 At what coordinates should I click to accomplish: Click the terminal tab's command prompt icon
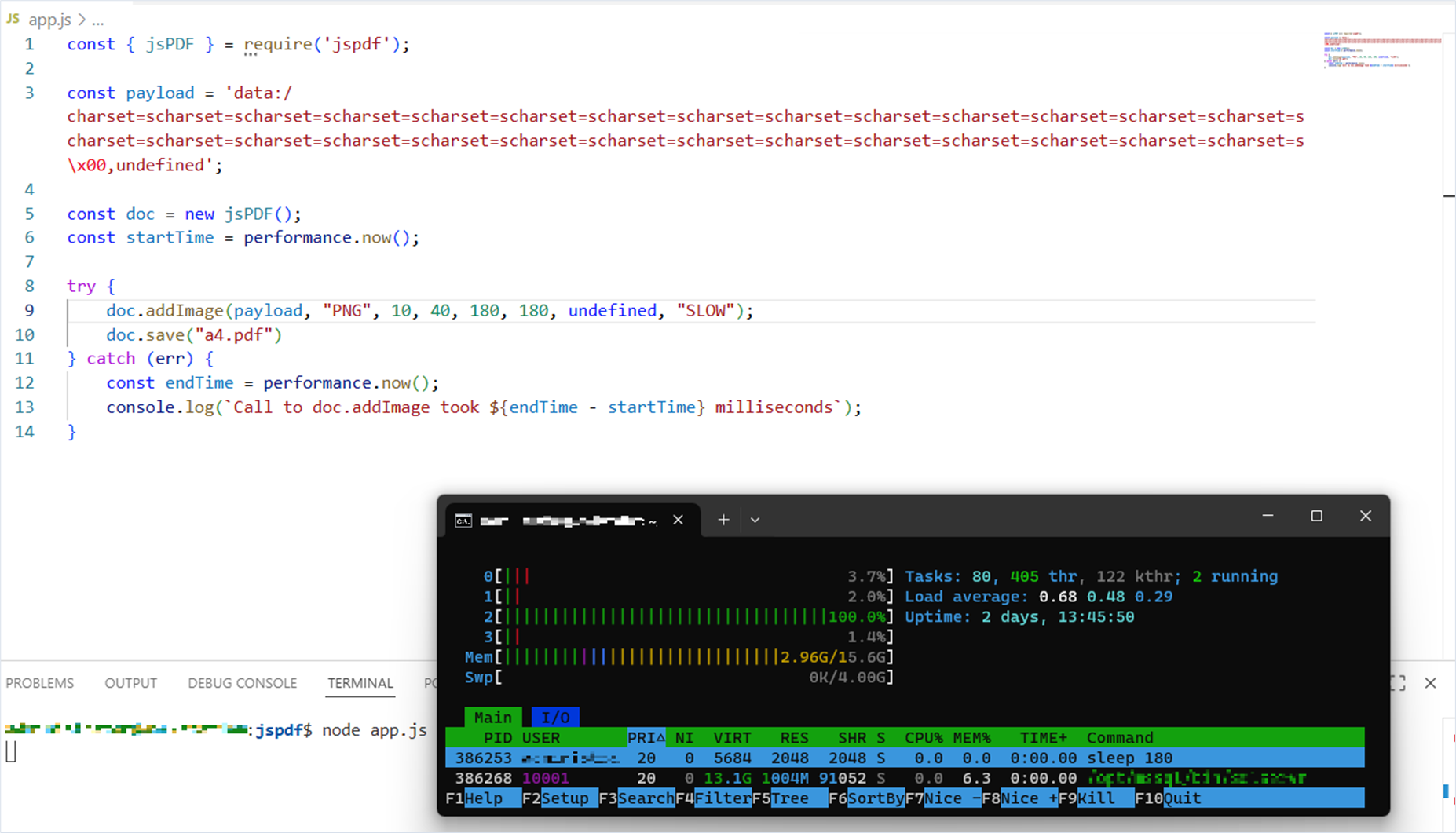coord(463,521)
